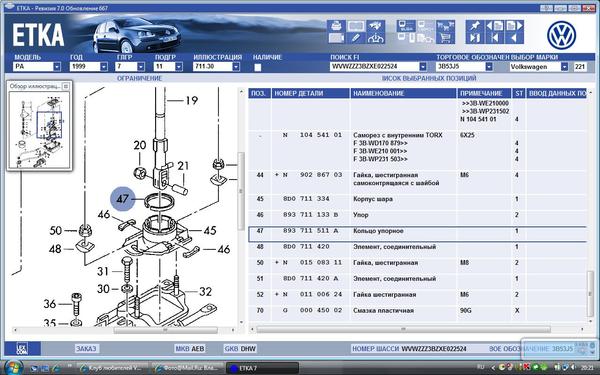Click the Ограничение label
Screen dimensions: 600x375
tap(140, 78)
